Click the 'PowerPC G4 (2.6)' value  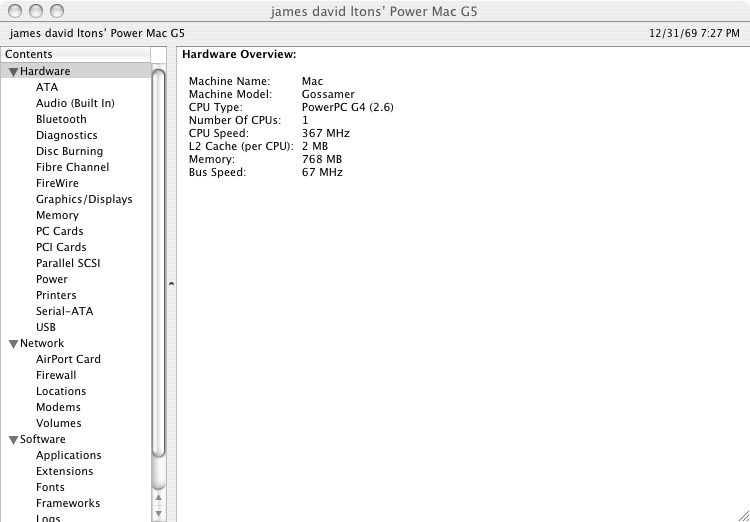[x=348, y=107]
